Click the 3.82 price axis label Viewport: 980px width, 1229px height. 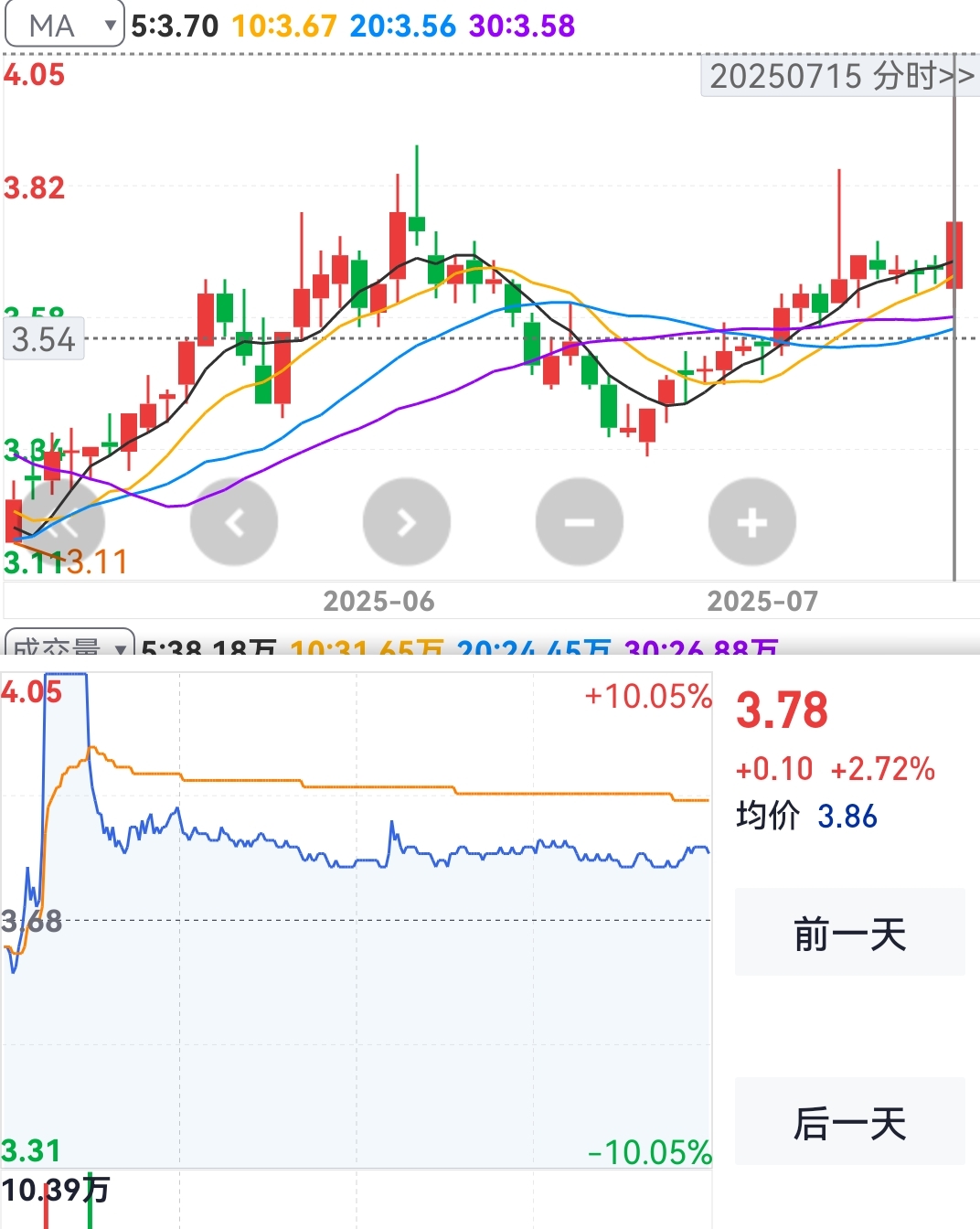pos(34,188)
